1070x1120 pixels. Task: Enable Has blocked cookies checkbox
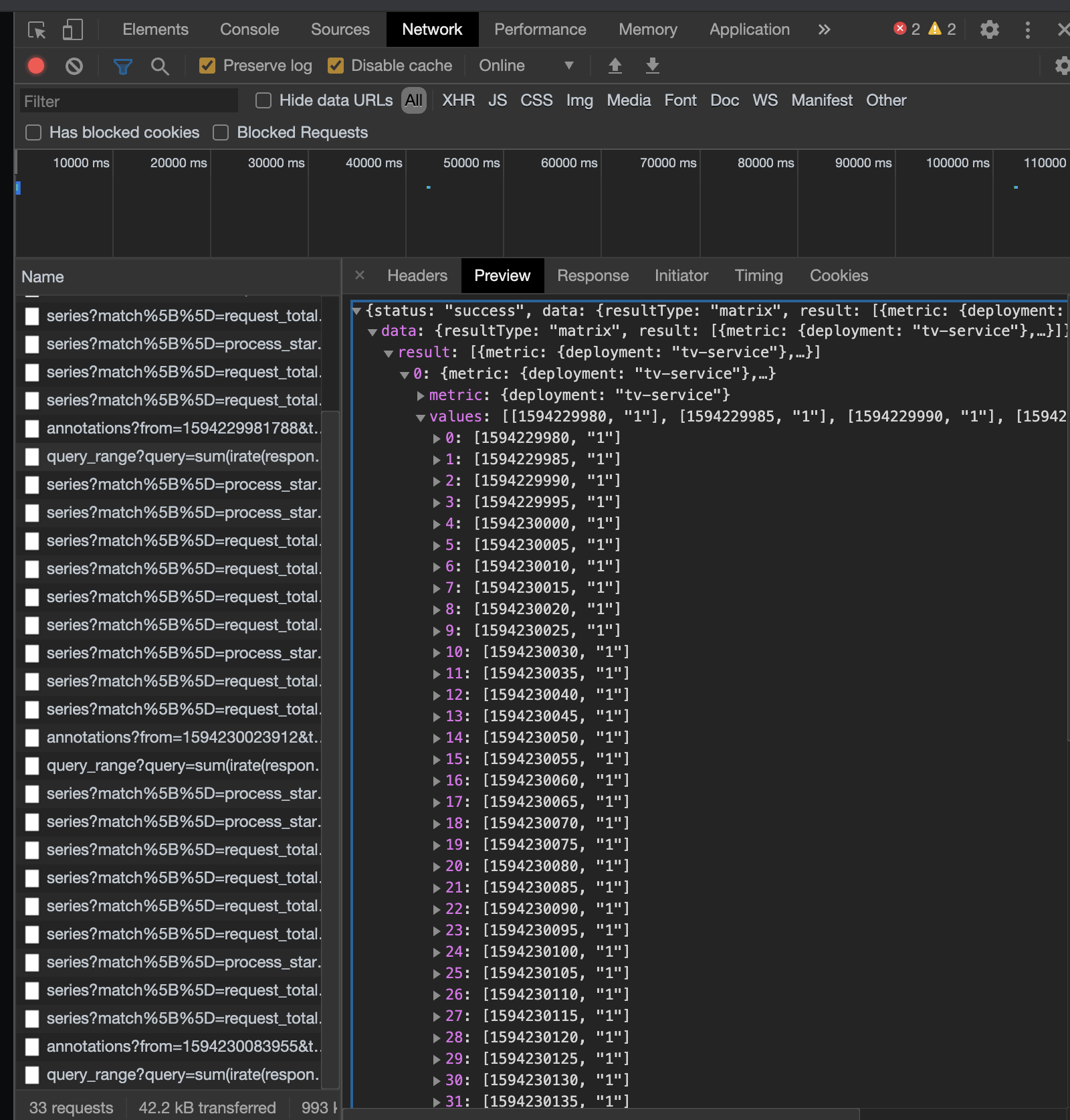33,132
